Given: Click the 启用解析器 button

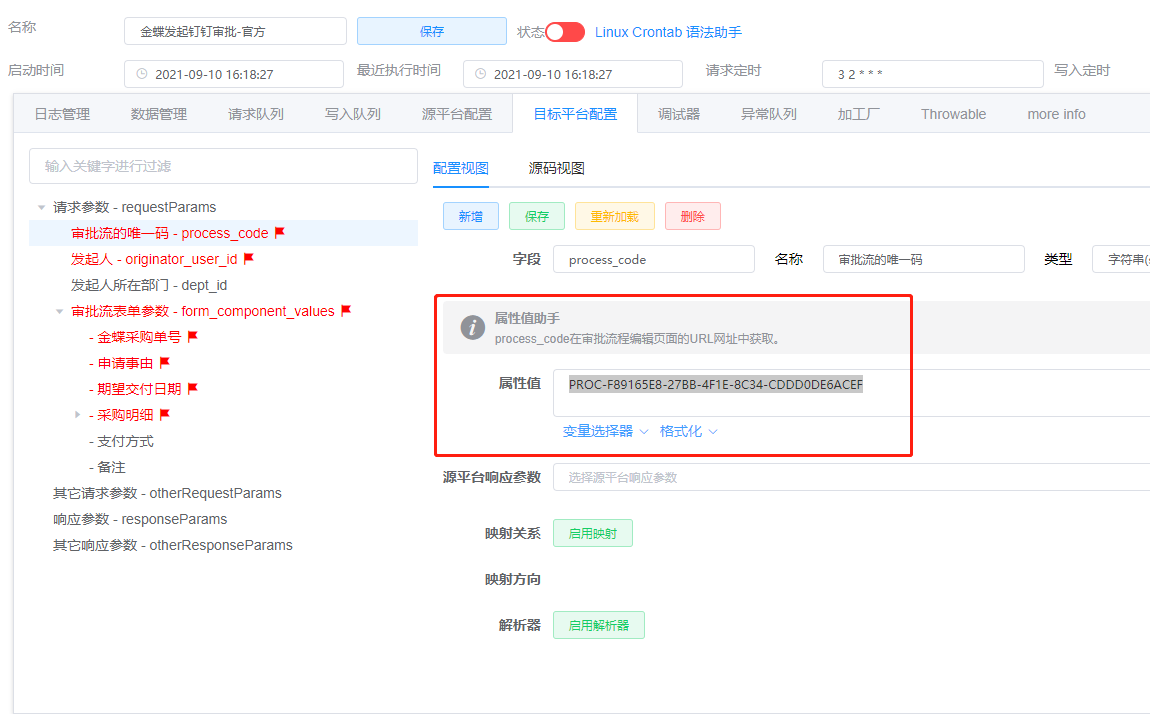Looking at the screenshot, I should [x=598, y=625].
